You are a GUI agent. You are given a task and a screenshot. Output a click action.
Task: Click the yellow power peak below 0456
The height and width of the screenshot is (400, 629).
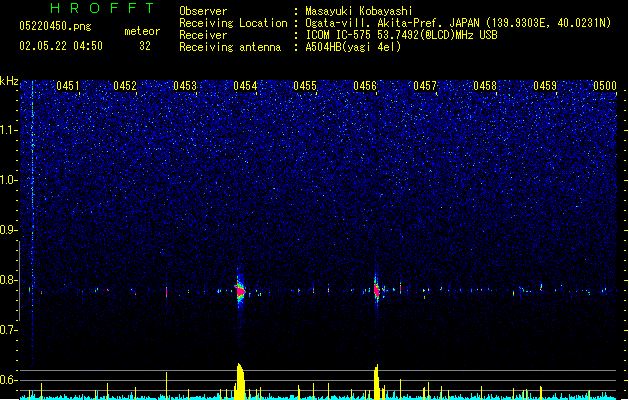click(x=376, y=382)
